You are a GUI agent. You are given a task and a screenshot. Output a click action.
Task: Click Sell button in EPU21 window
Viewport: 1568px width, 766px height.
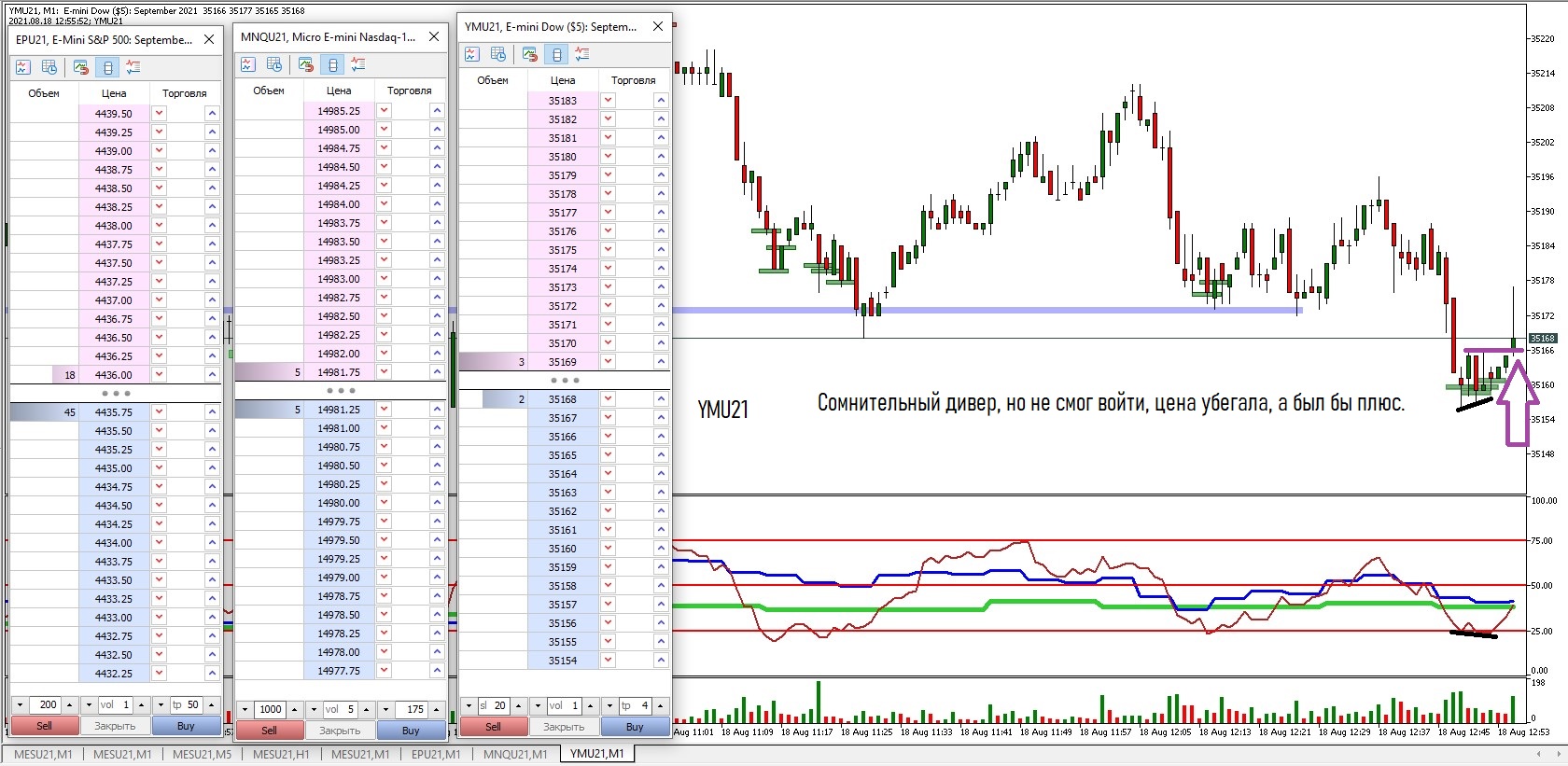click(45, 726)
